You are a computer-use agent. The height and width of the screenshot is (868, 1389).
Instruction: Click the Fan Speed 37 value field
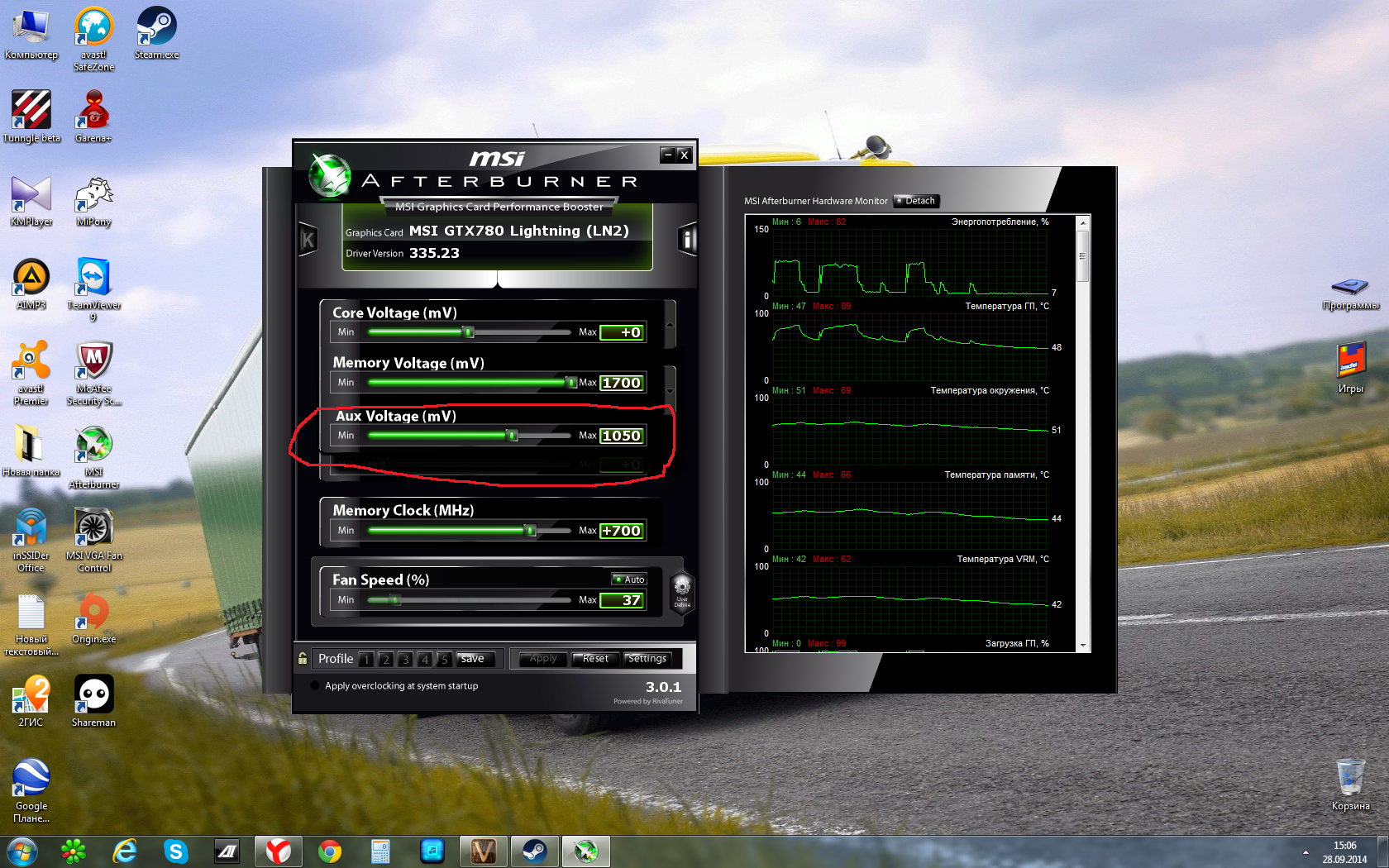pyautogui.click(x=622, y=600)
